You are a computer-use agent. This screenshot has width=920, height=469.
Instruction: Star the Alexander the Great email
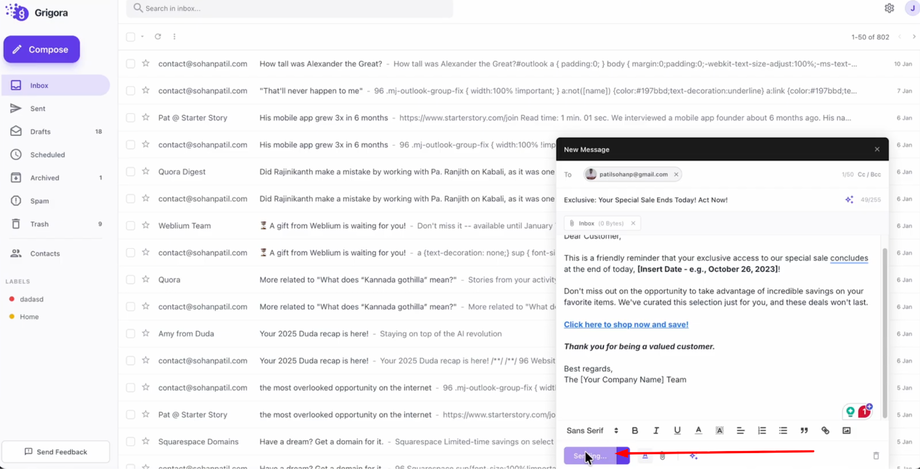pos(146,63)
